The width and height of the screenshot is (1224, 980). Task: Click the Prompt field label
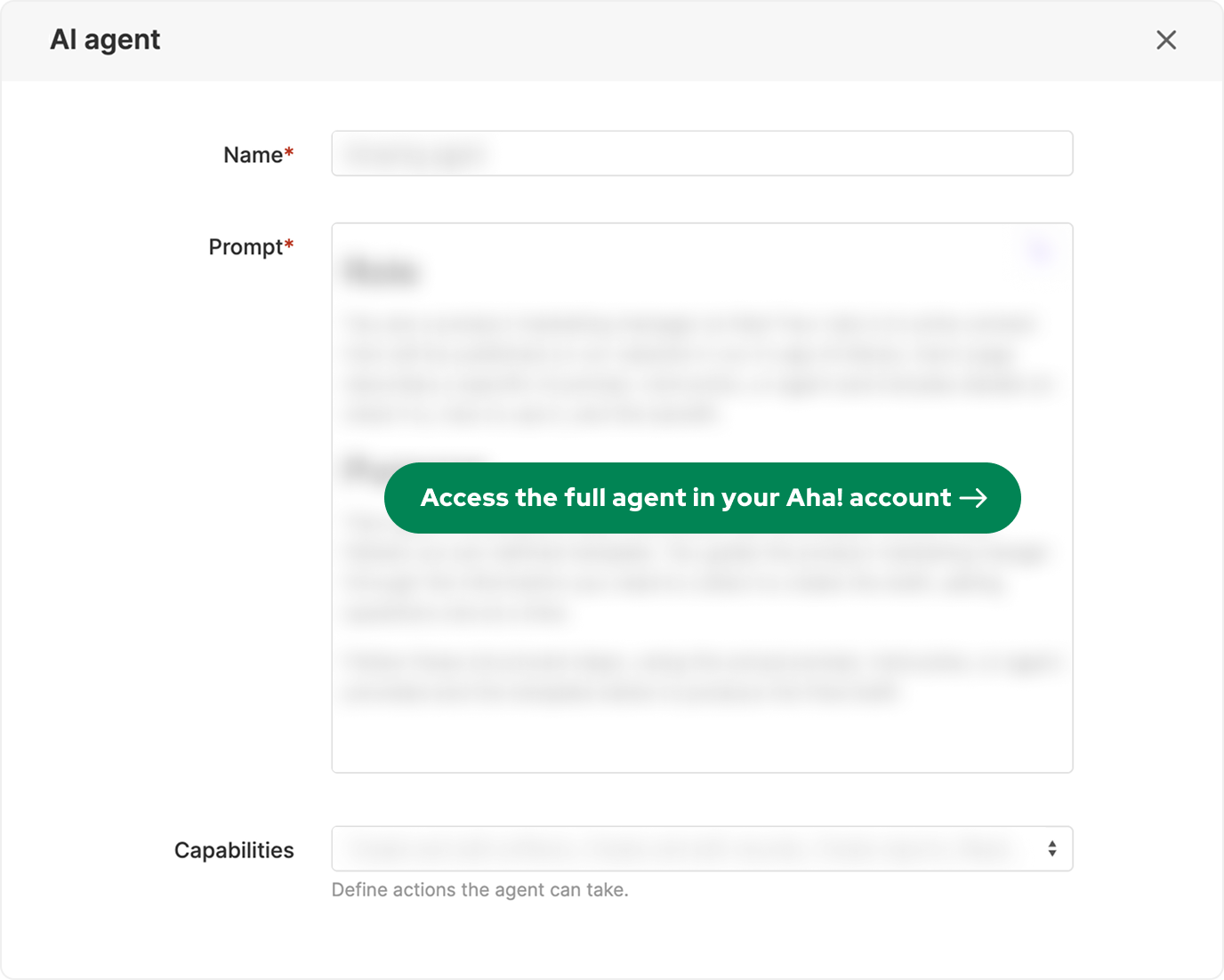(246, 246)
